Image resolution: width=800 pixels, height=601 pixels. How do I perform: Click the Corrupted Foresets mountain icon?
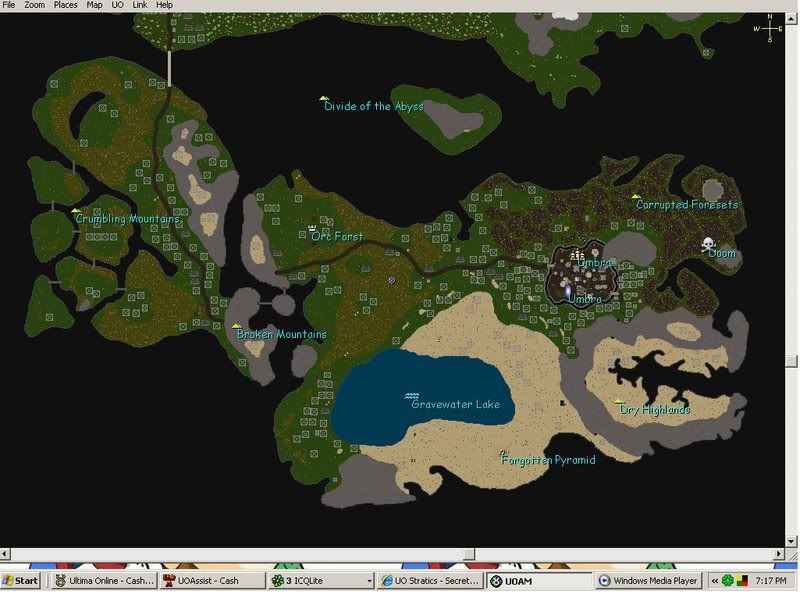(636, 196)
